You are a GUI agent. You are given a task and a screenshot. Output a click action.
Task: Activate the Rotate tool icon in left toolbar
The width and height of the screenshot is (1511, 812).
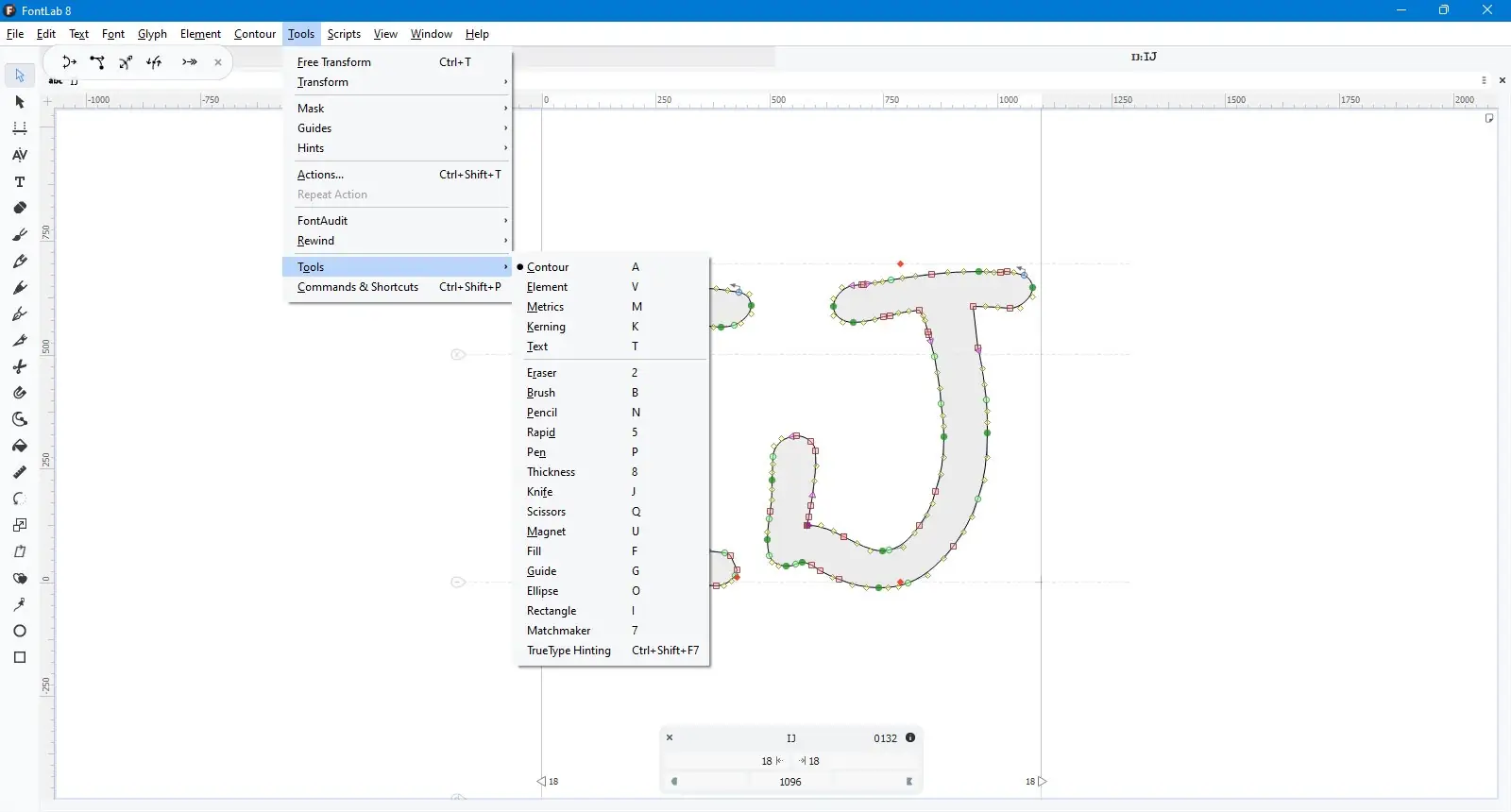pos(20,499)
